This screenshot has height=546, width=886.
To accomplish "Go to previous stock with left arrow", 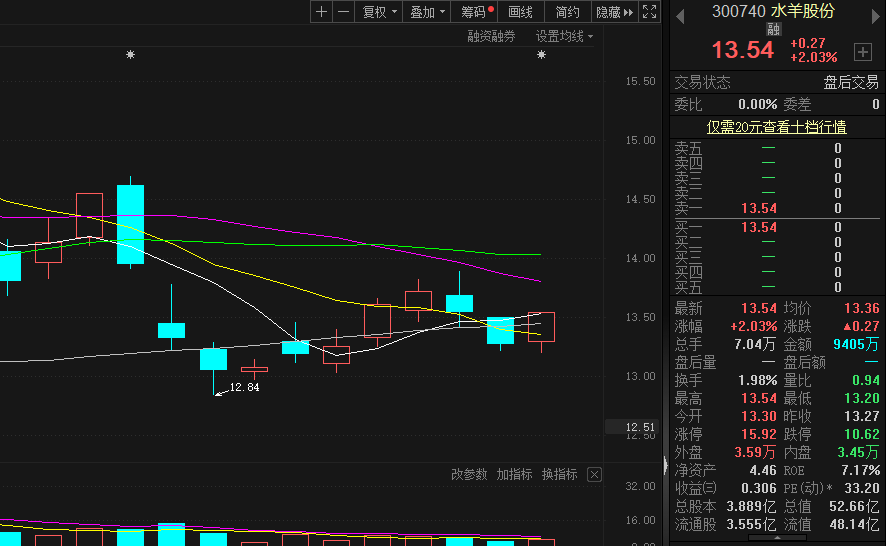I will tap(680, 14).
